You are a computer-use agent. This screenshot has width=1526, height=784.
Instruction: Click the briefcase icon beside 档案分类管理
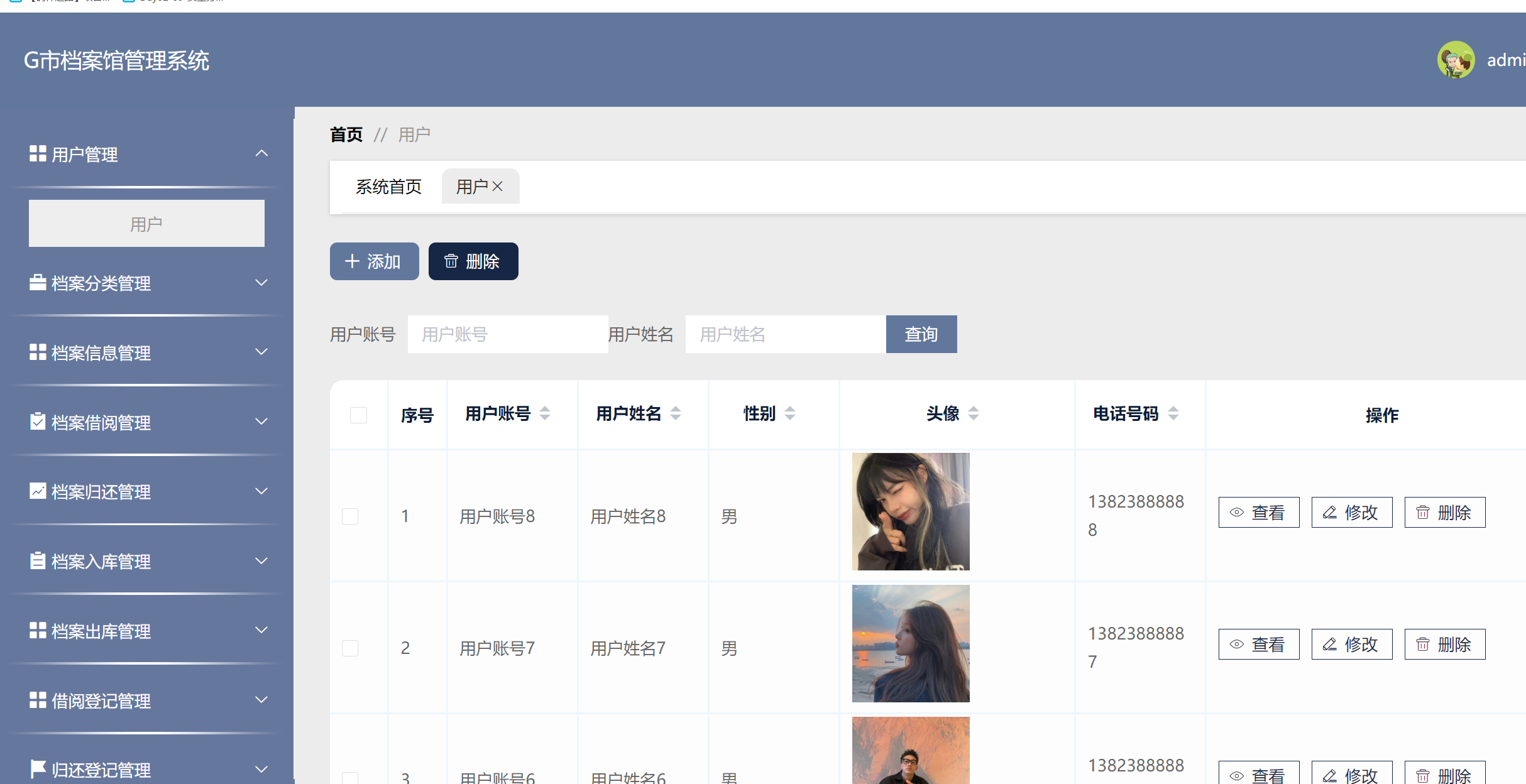click(x=38, y=283)
